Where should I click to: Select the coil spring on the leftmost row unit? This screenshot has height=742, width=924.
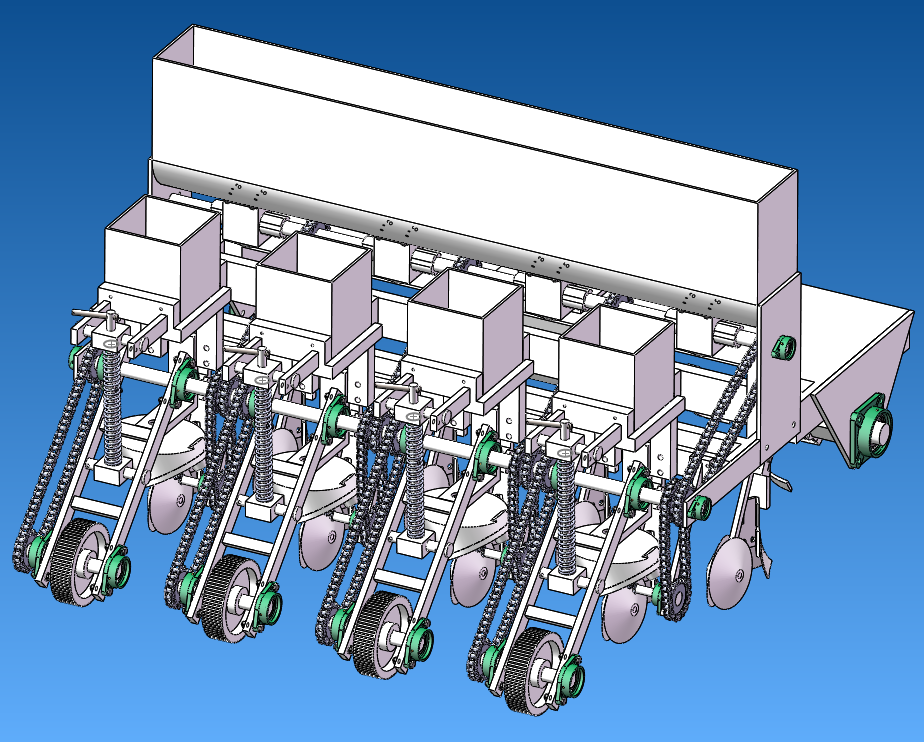pyautogui.click(x=112, y=407)
